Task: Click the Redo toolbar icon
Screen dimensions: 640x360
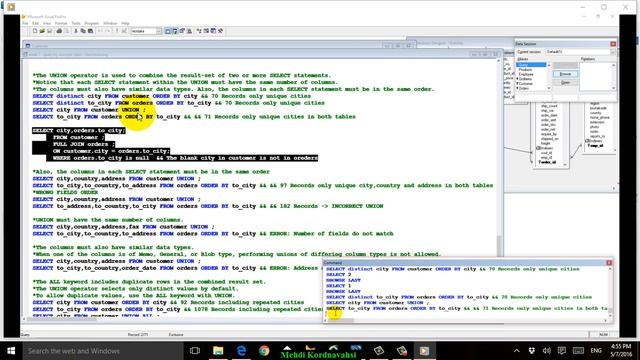Action: 108,31
